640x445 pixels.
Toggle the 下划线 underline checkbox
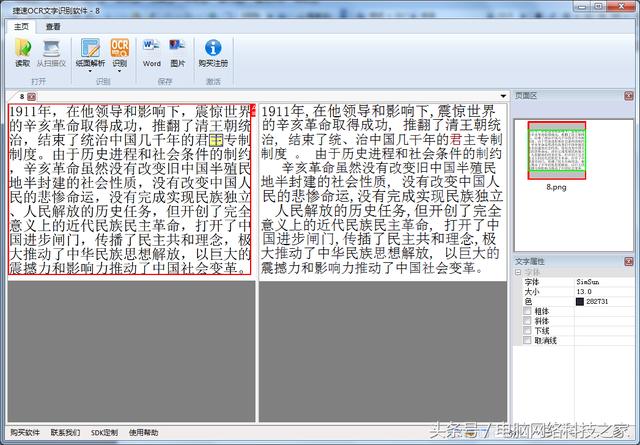526,330
